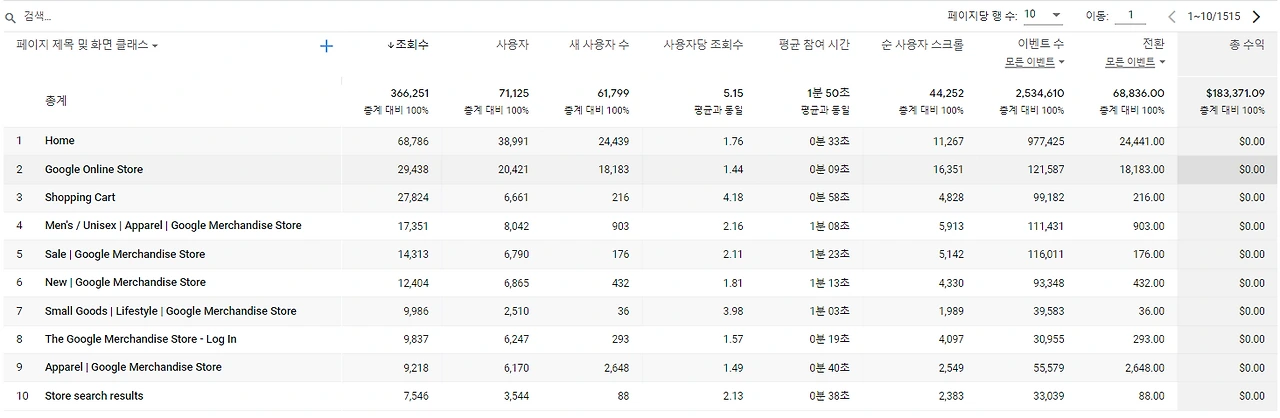Click Men's / Unisex row scrolls 5,913

[x=950, y=226]
